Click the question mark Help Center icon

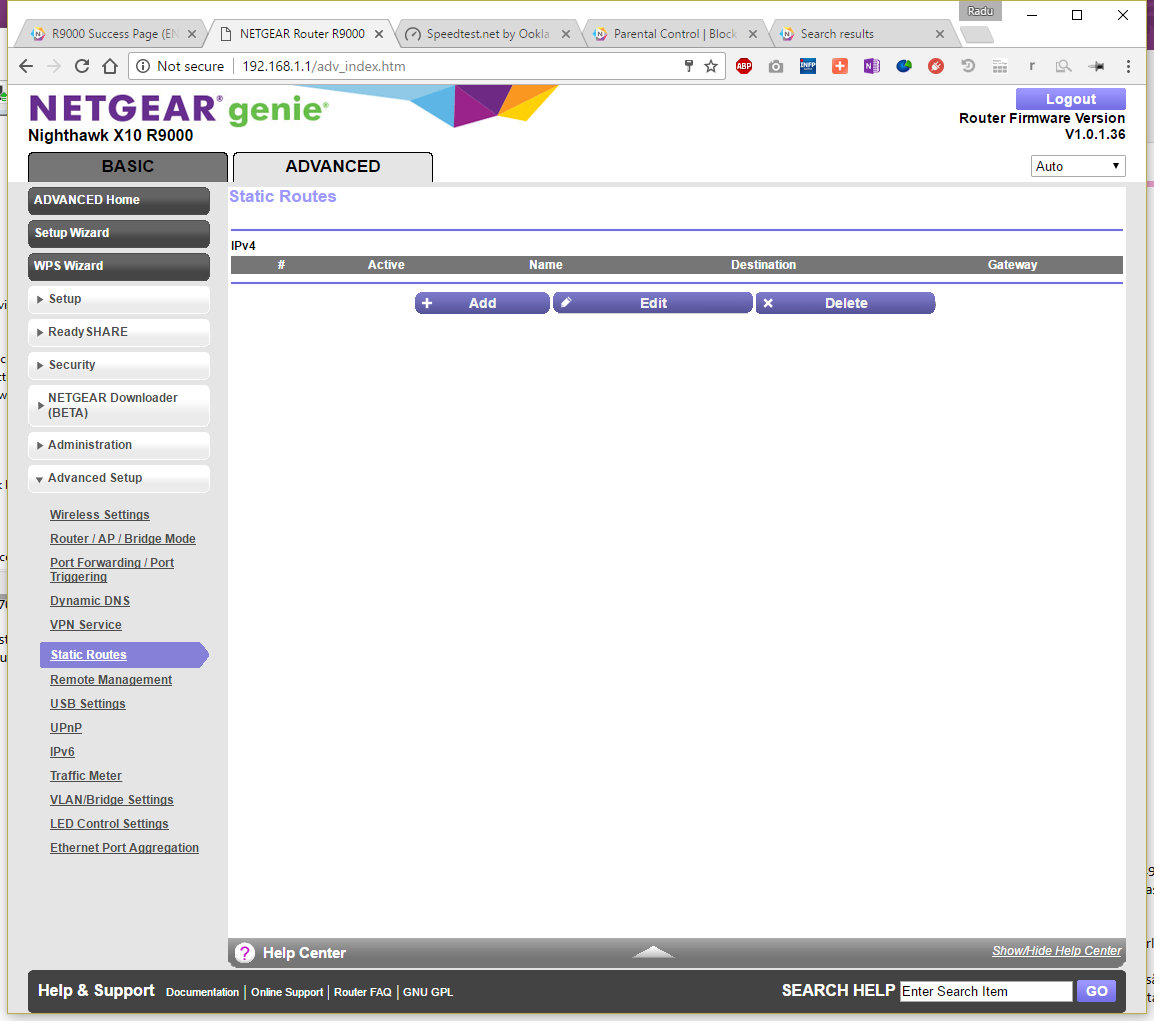click(x=245, y=953)
